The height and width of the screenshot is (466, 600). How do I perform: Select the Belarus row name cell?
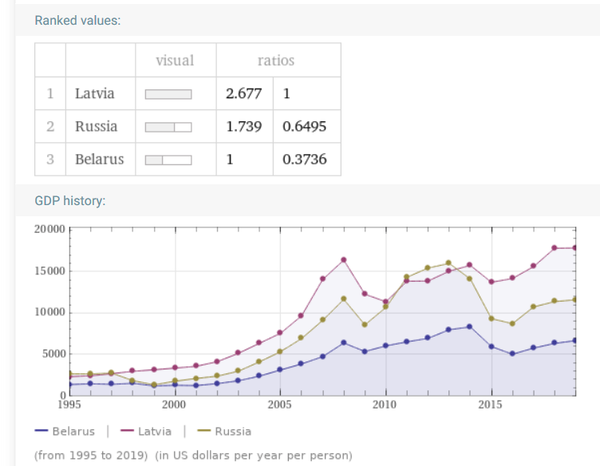pos(100,160)
